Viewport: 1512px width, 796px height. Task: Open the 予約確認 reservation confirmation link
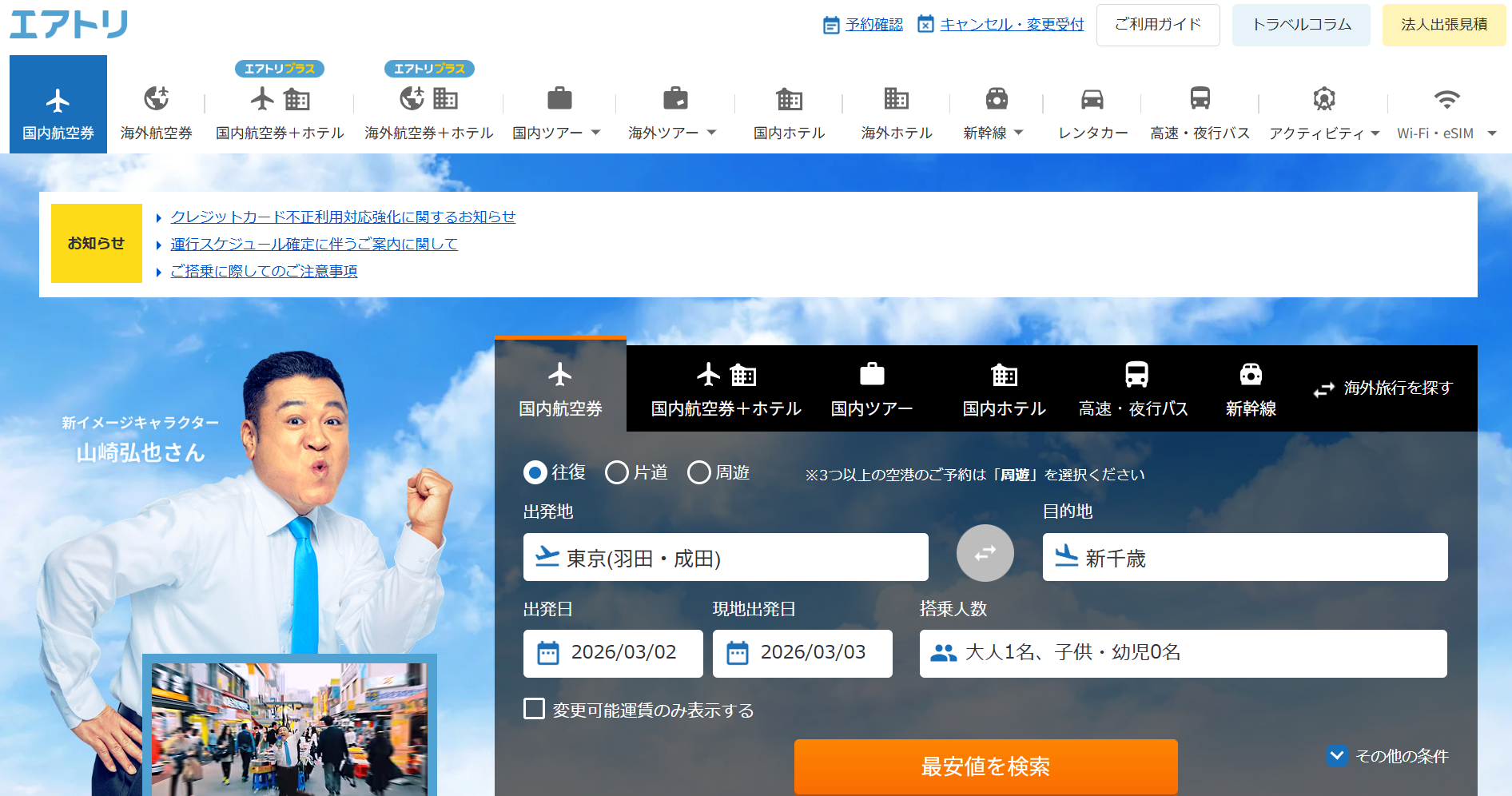coord(873,25)
